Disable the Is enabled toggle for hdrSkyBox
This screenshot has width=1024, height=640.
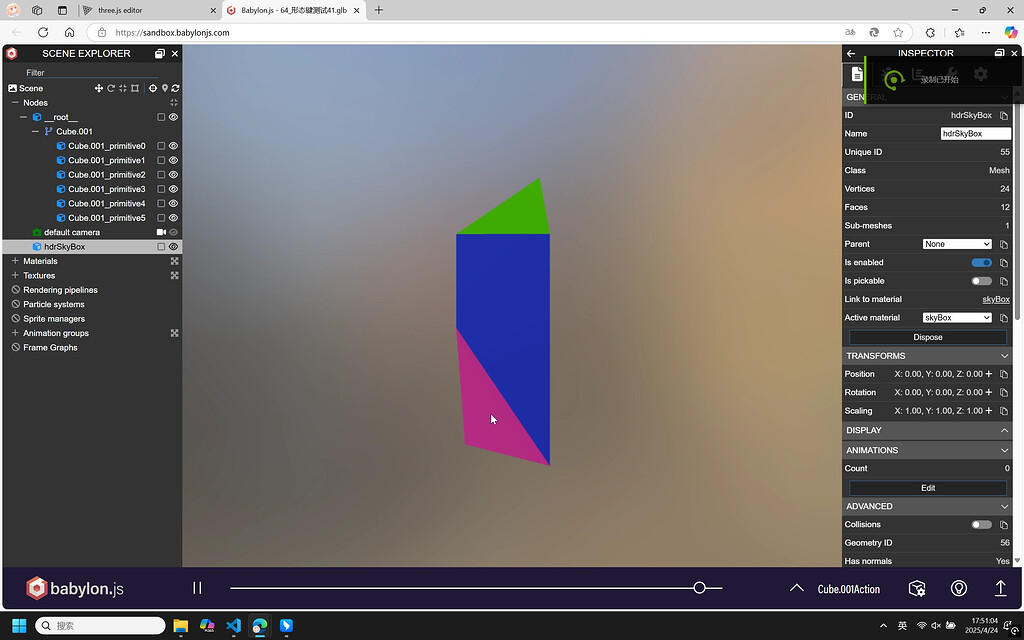pyautogui.click(x=981, y=262)
